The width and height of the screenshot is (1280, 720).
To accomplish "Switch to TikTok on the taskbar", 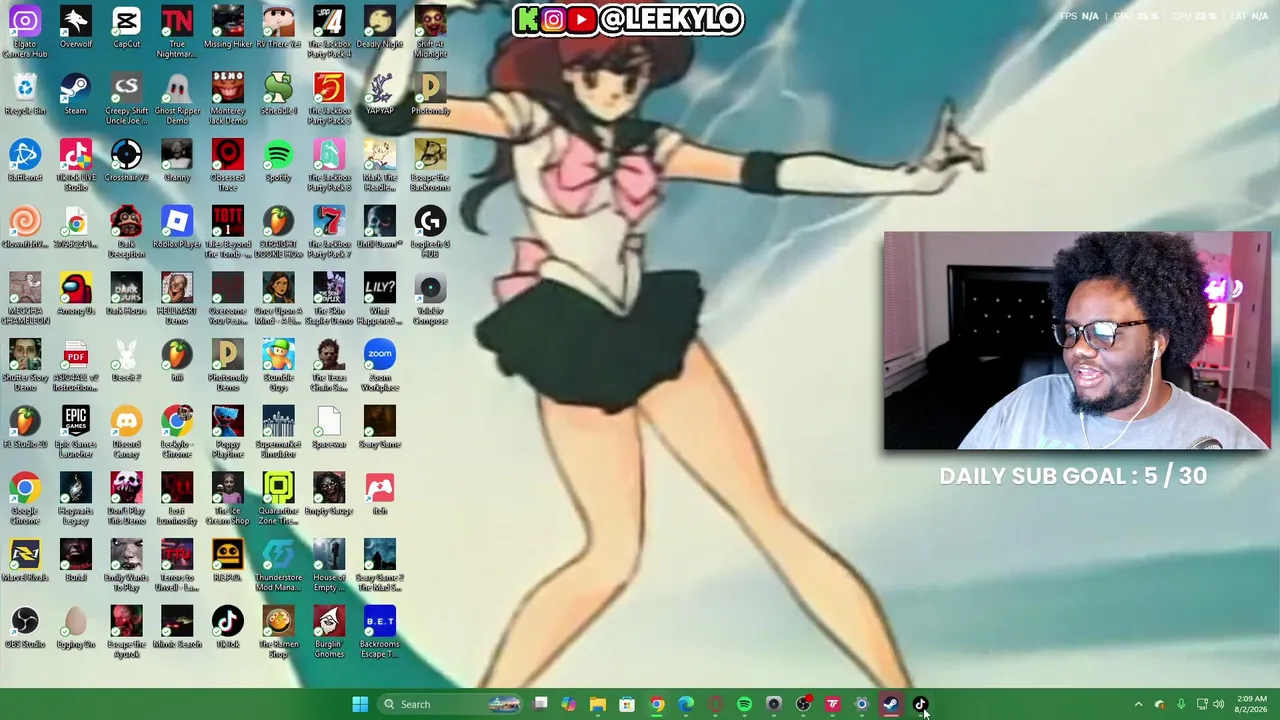I will coord(920,704).
